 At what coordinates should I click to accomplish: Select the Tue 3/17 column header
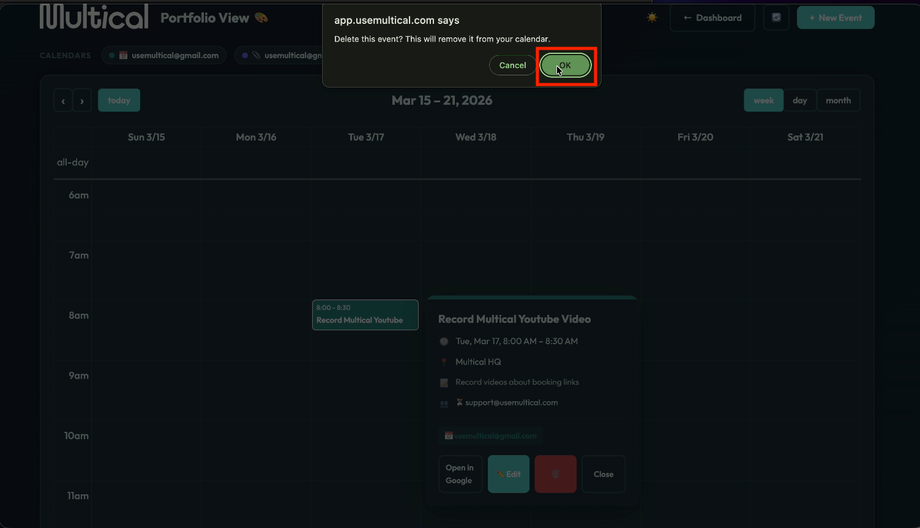point(366,137)
